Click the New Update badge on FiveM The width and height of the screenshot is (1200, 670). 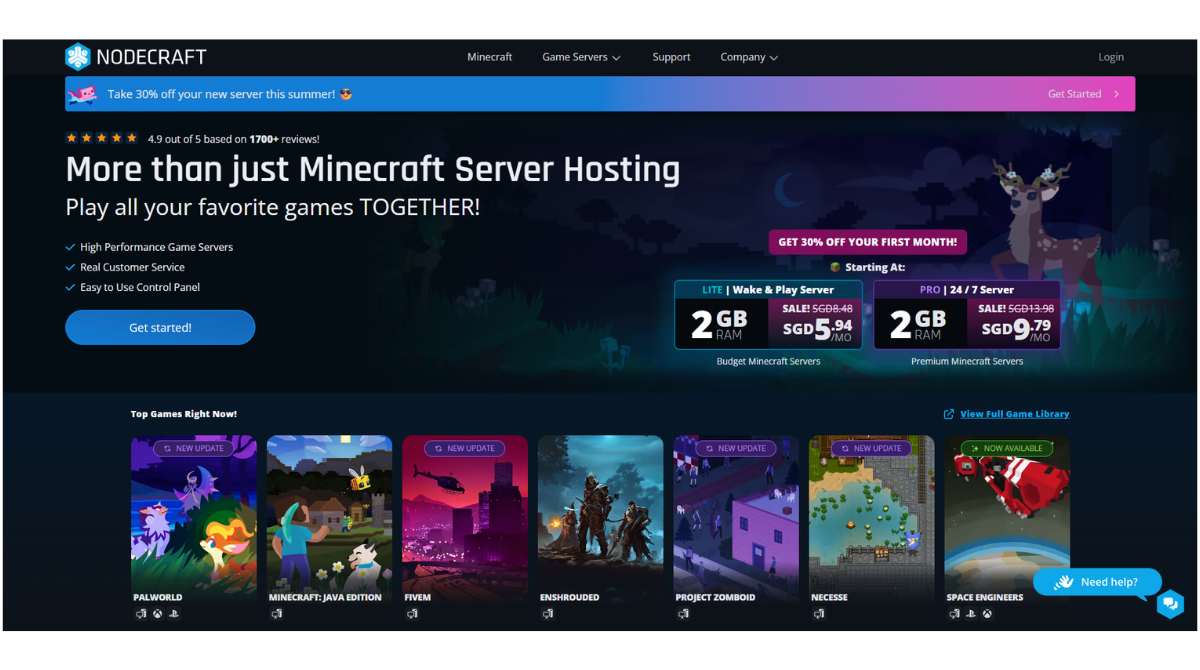[464, 448]
